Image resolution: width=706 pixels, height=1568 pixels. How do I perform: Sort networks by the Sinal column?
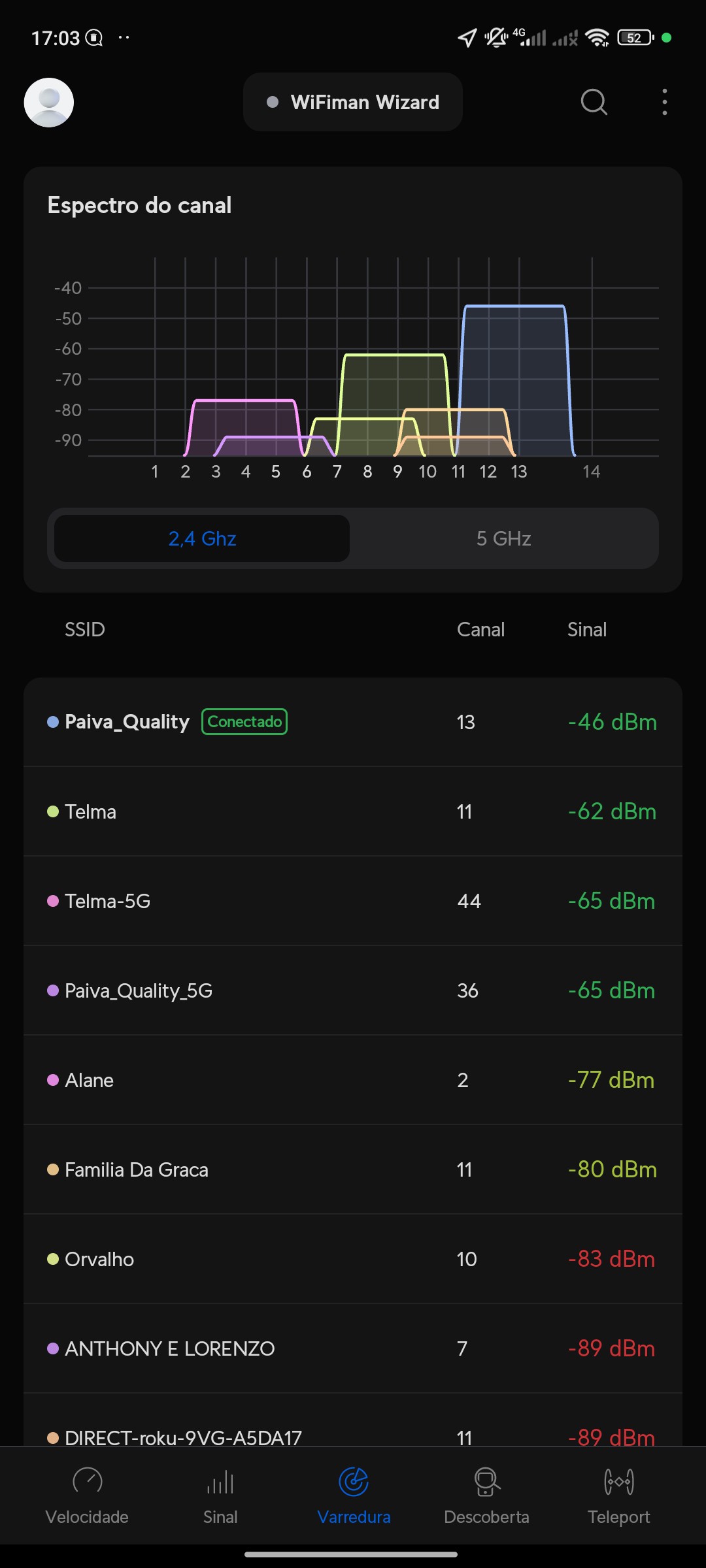(x=587, y=630)
